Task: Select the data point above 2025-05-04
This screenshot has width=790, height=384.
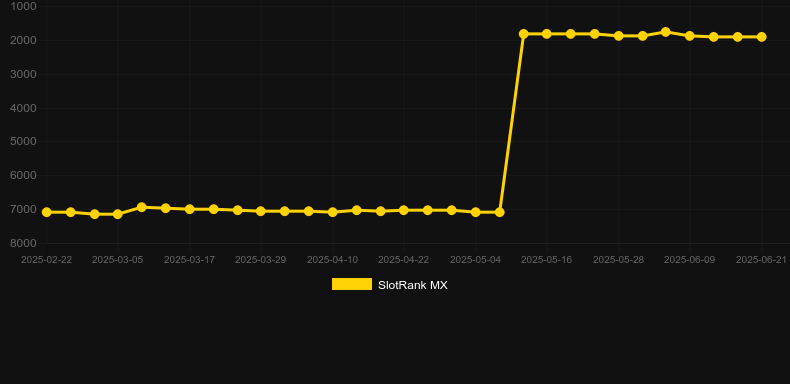Action: coord(475,212)
